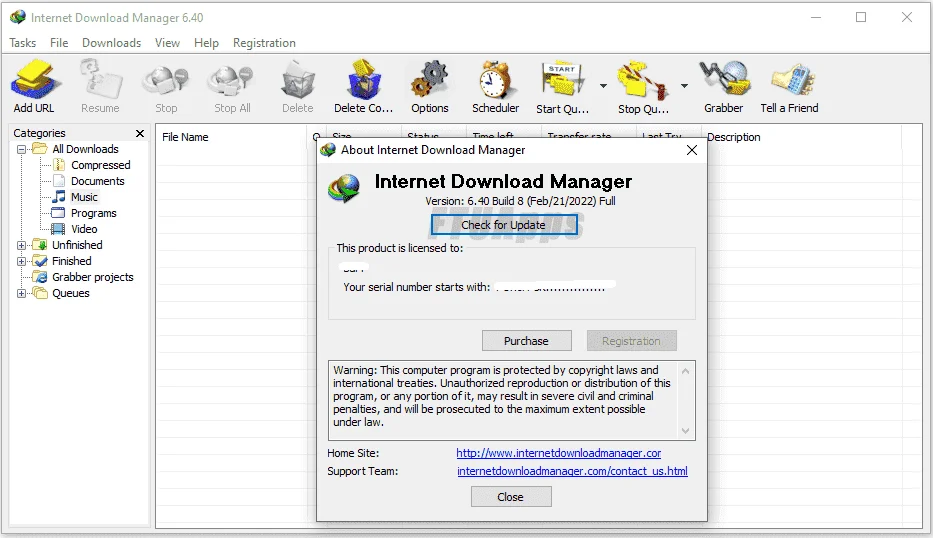This screenshot has width=933, height=538.
Task: Expand the Unfinished tree node
Action: (x=21, y=245)
